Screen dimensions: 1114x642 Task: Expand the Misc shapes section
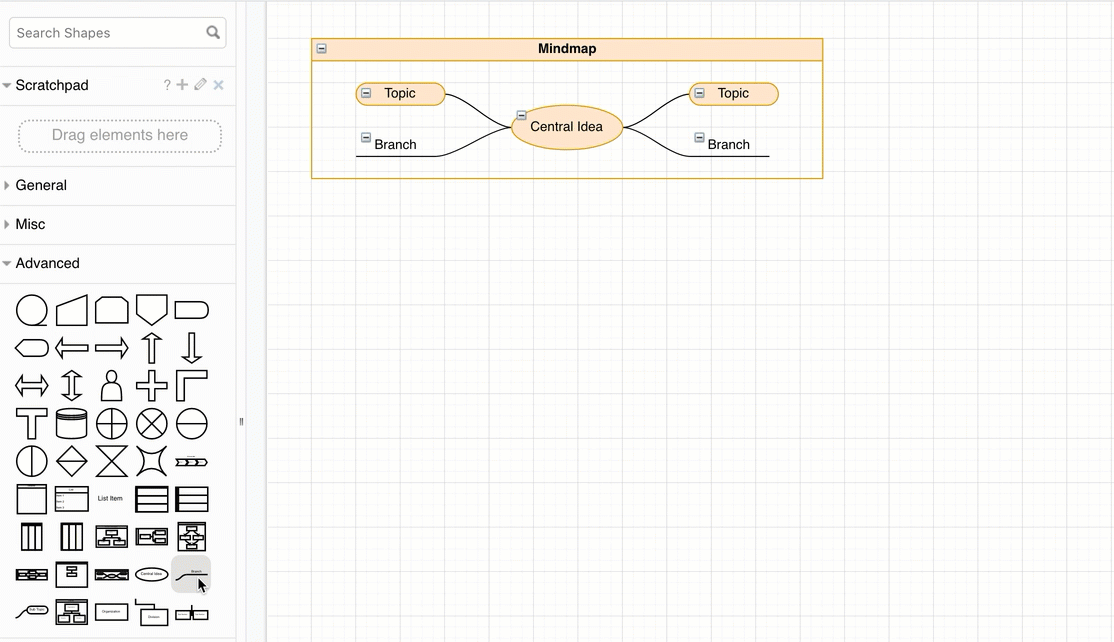click(x=29, y=224)
